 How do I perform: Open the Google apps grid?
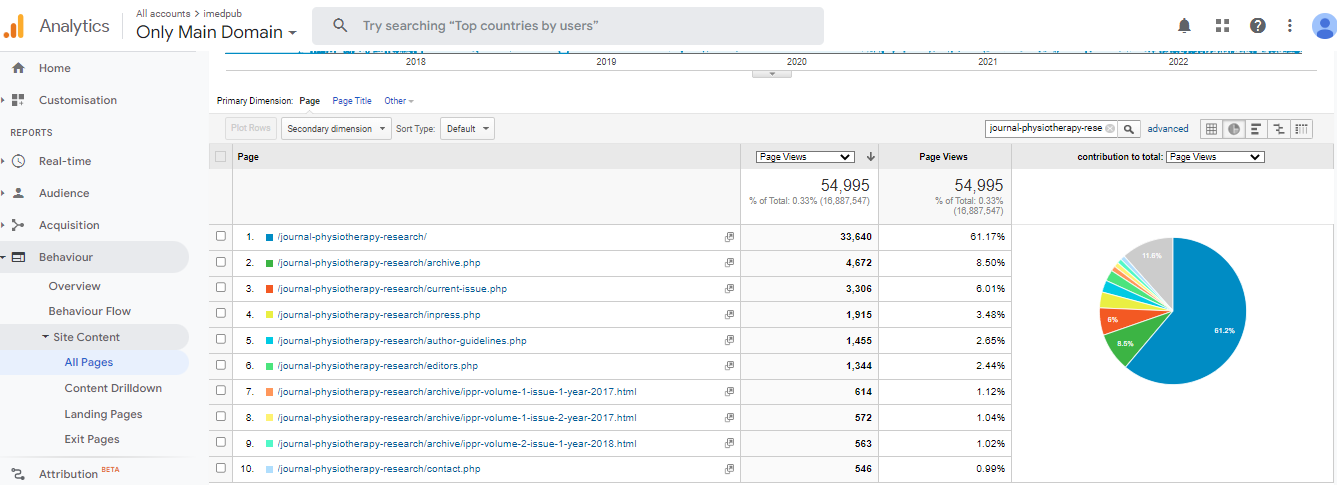(1222, 26)
